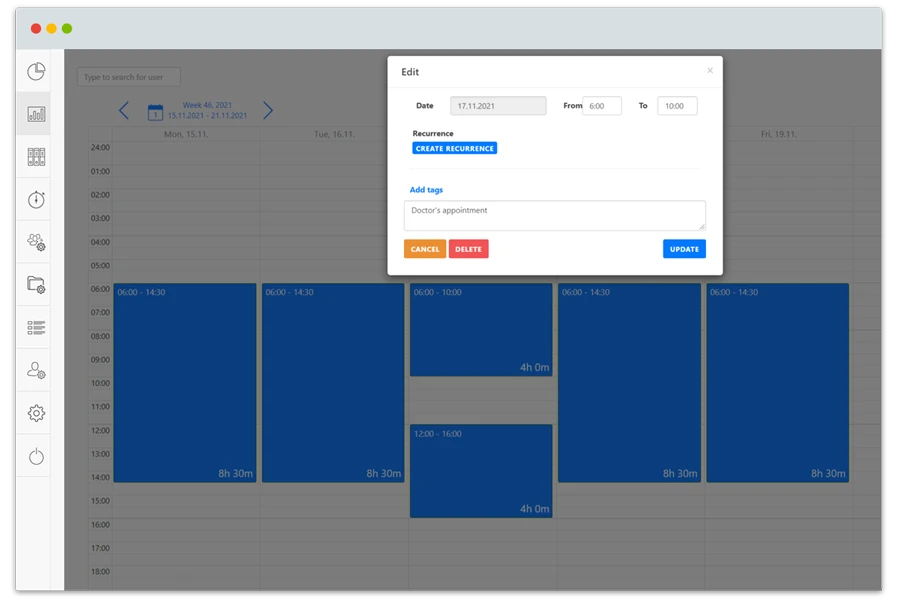
Task: Open the calendar date picker icon
Action: pos(156,112)
